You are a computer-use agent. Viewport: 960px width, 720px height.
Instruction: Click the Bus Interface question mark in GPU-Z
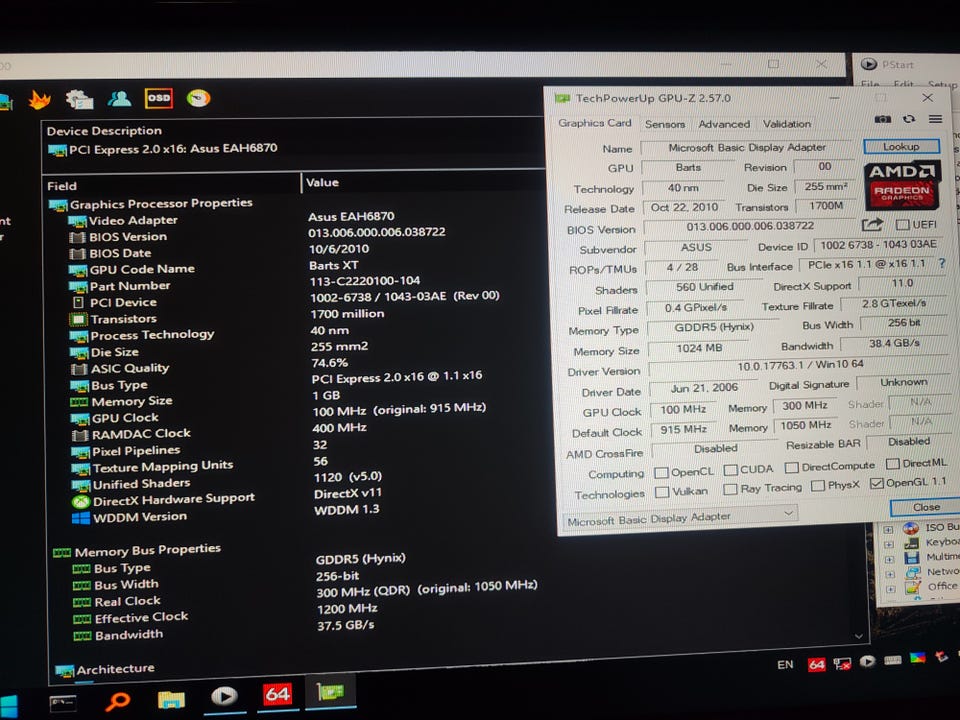tap(942, 263)
